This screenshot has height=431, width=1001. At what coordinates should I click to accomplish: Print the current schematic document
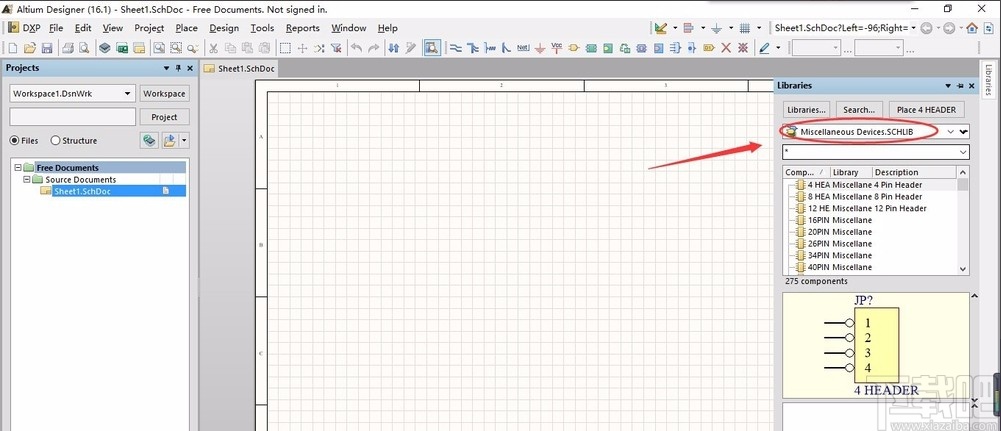tap(68, 48)
